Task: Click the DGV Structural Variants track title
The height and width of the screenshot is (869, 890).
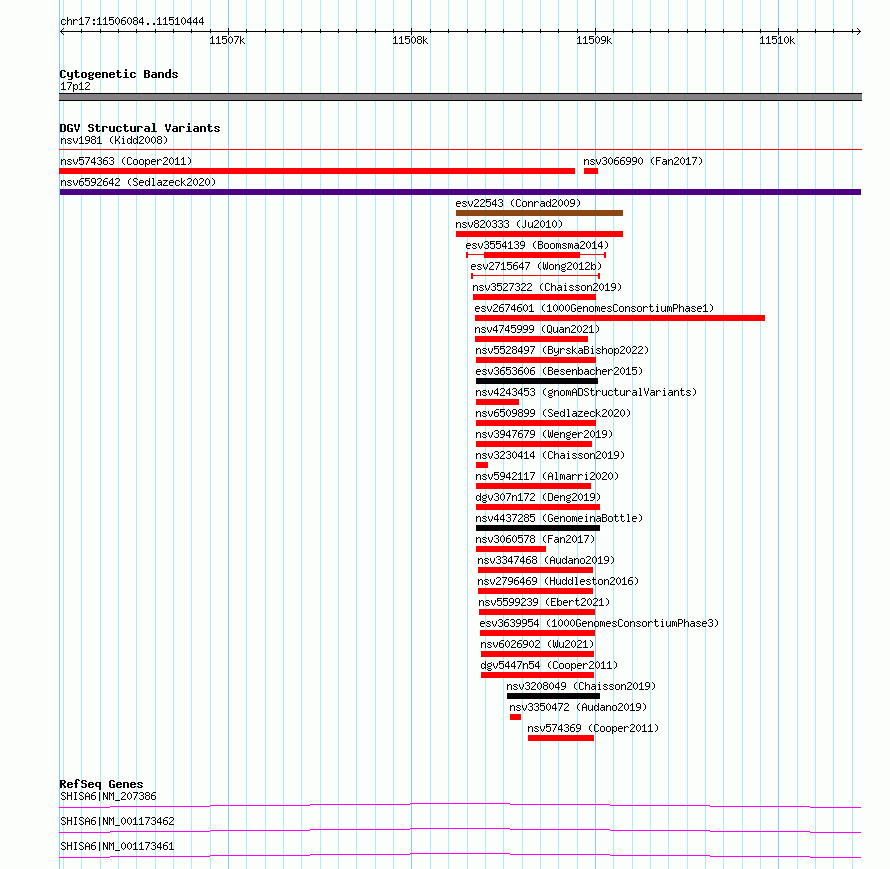Action: pos(140,128)
